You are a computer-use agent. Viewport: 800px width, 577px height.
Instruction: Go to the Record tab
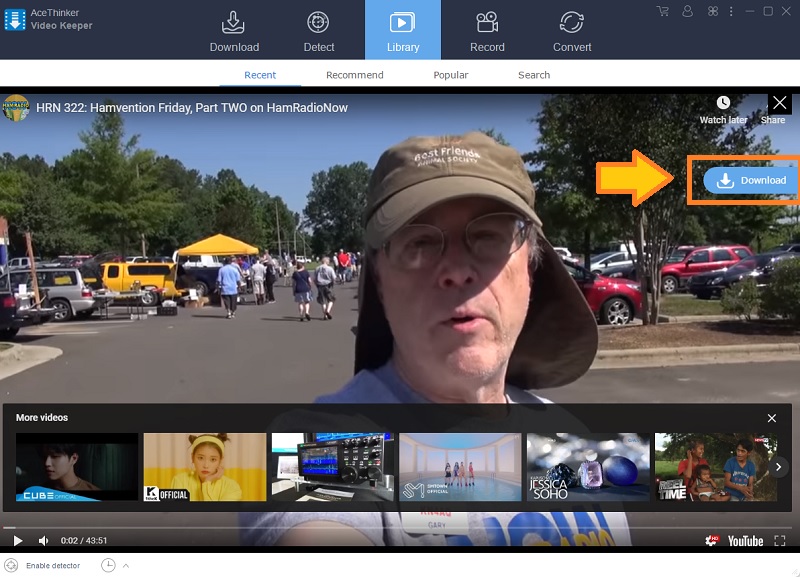pyautogui.click(x=487, y=31)
